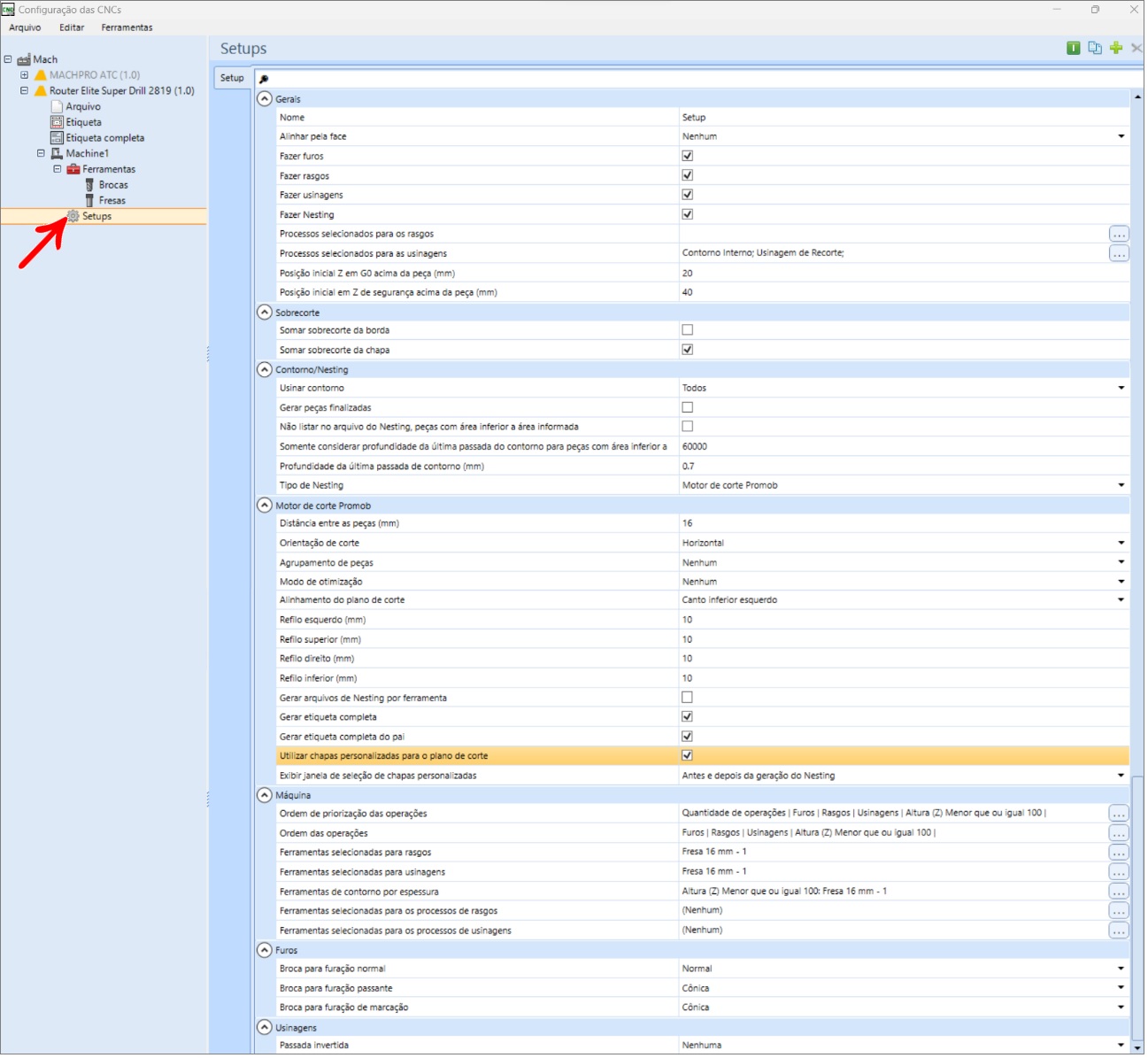1148x1058 pixels.
Task: Click the scrollbar up arrow
Action: click(x=1137, y=97)
